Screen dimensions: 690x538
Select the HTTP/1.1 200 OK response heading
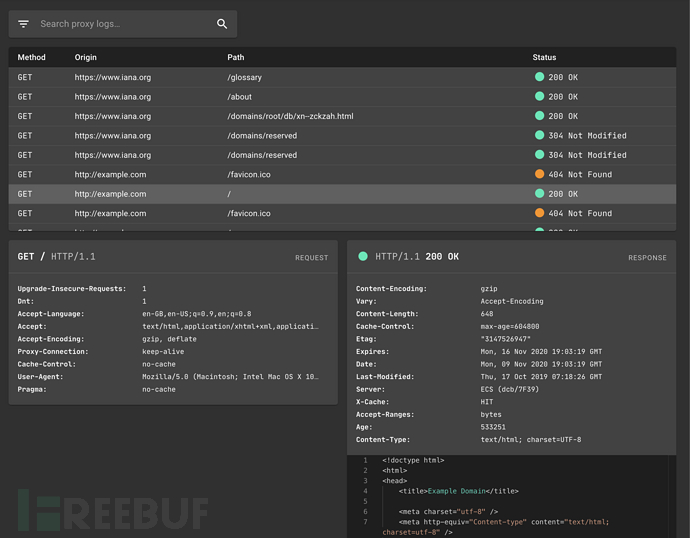(417, 256)
